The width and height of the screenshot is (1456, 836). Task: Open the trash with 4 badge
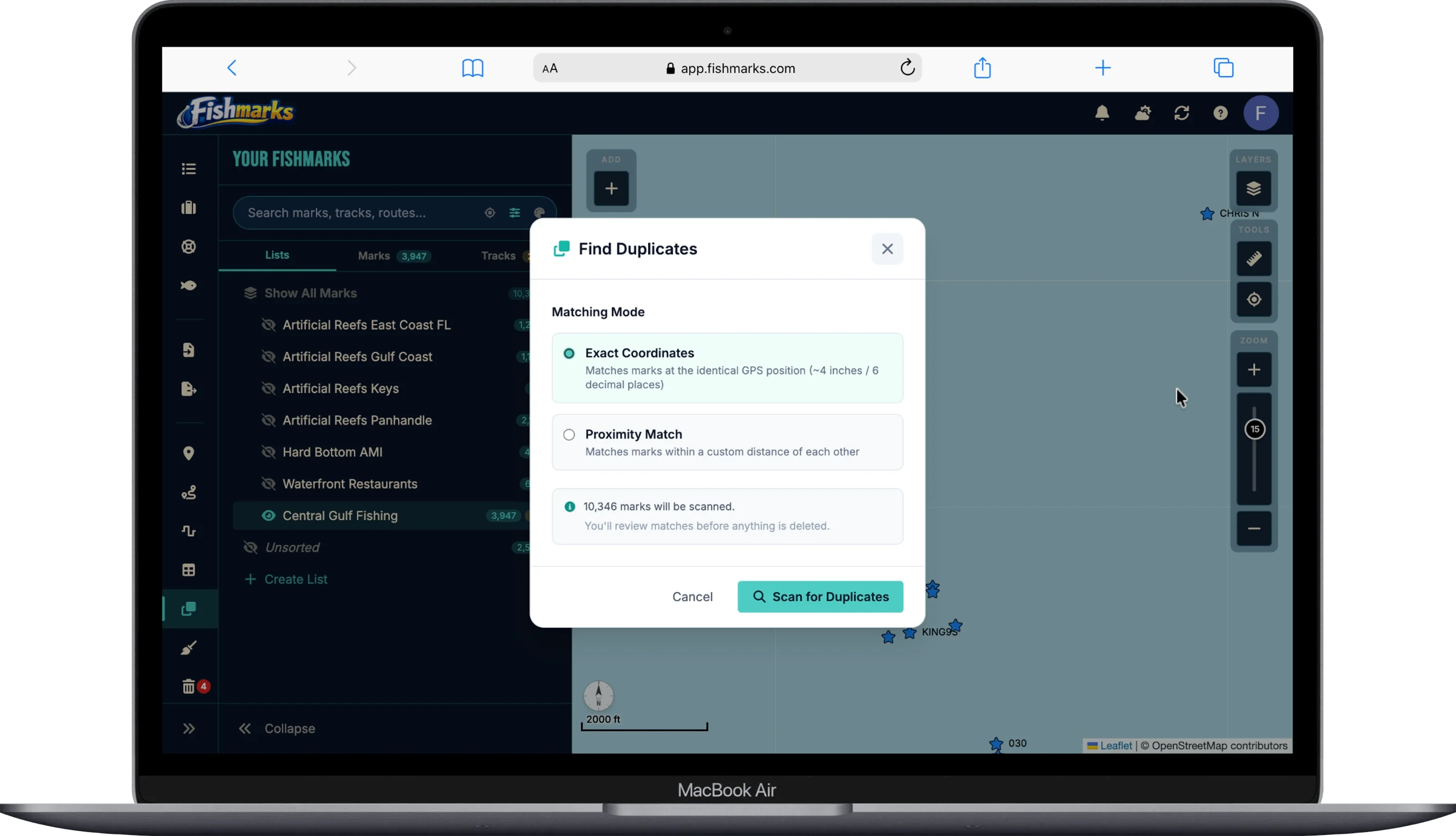coord(189,686)
